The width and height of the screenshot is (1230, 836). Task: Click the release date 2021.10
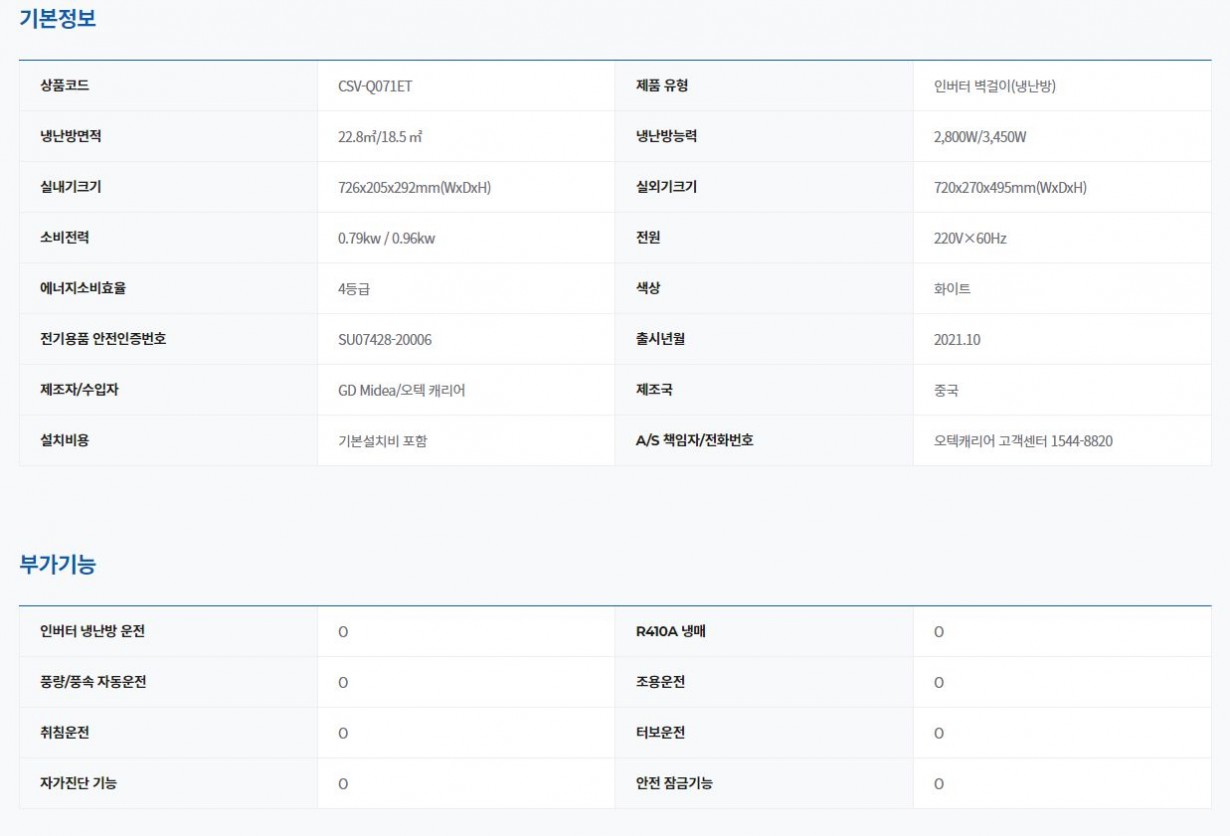(956, 340)
